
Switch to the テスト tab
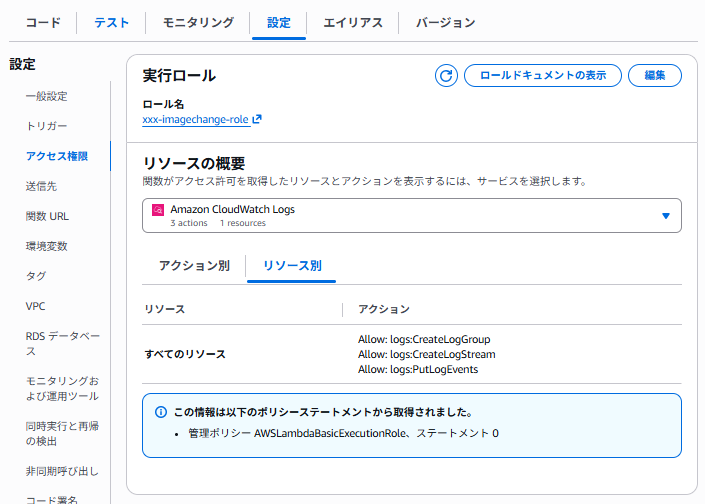pos(112,22)
